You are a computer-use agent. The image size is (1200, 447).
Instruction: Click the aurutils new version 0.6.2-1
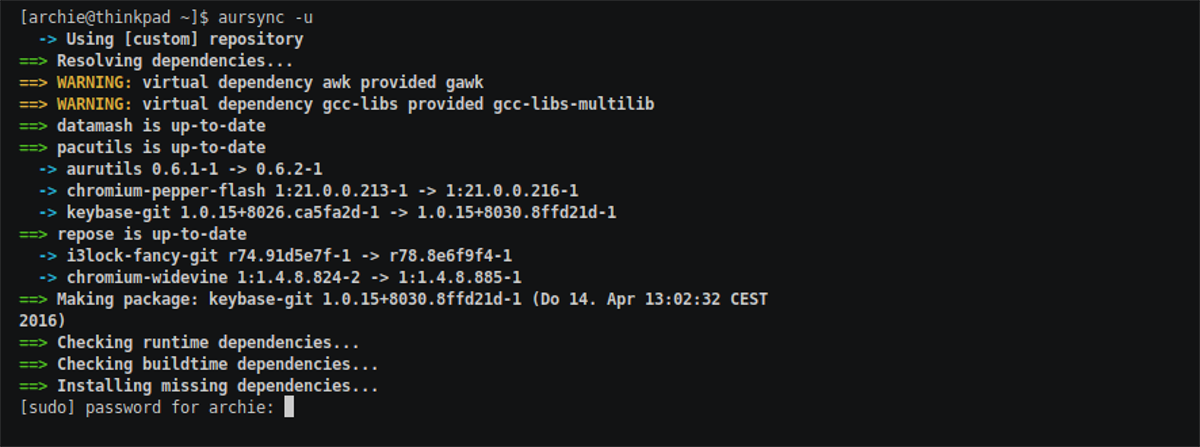click(288, 169)
